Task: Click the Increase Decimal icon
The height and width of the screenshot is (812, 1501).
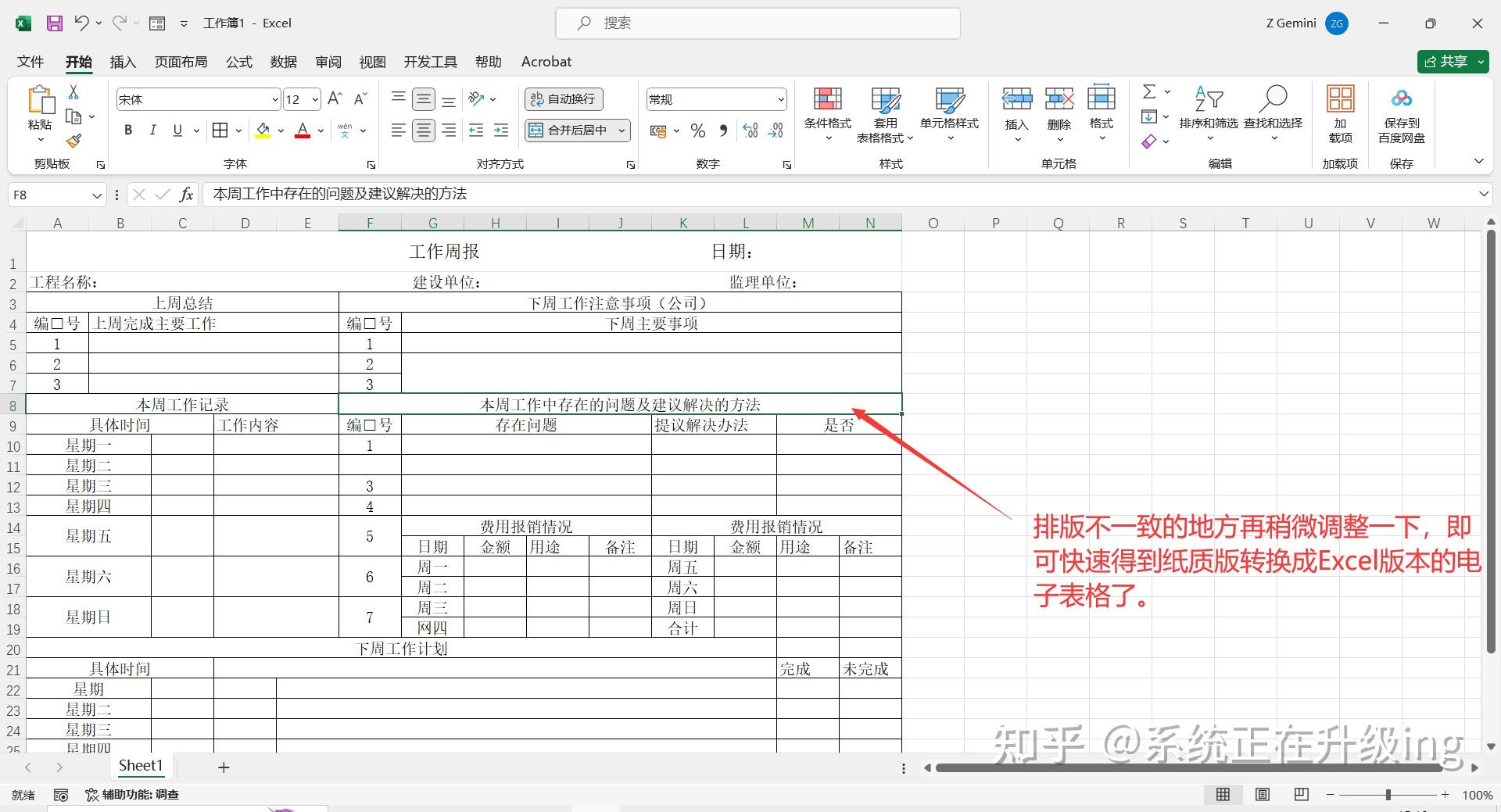Action: [x=750, y=131]
